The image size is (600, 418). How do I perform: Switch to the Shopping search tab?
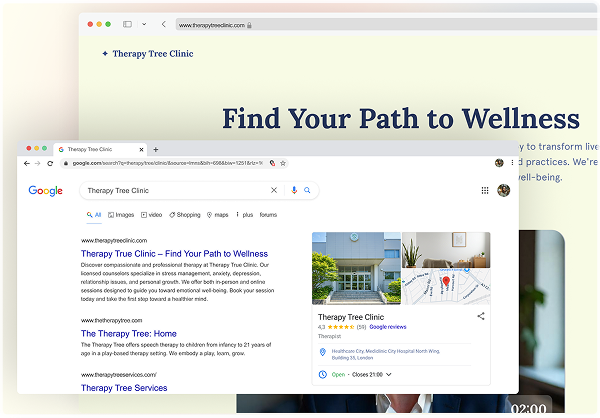pos(185,215)
